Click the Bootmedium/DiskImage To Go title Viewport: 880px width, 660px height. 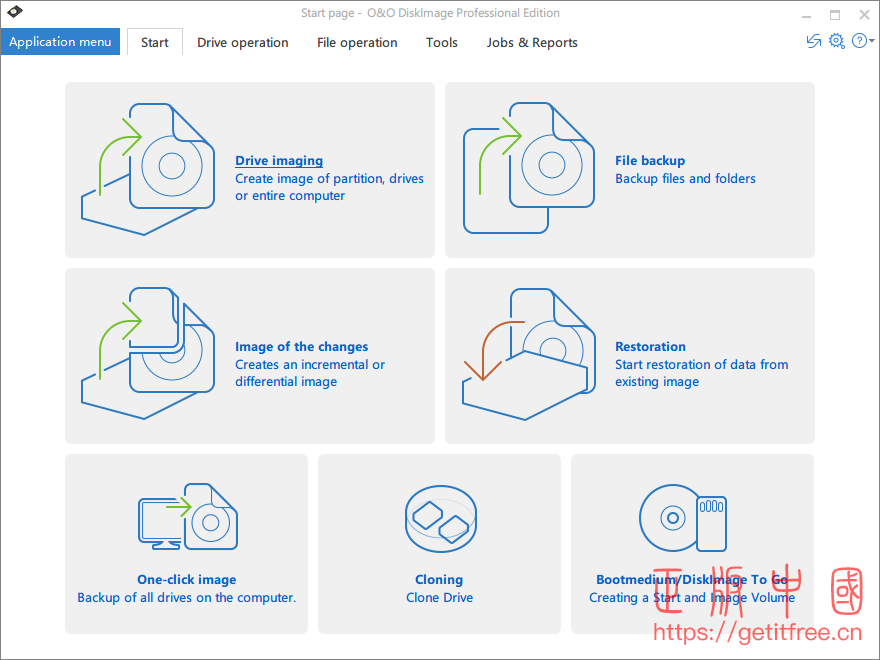click(692, 579)
